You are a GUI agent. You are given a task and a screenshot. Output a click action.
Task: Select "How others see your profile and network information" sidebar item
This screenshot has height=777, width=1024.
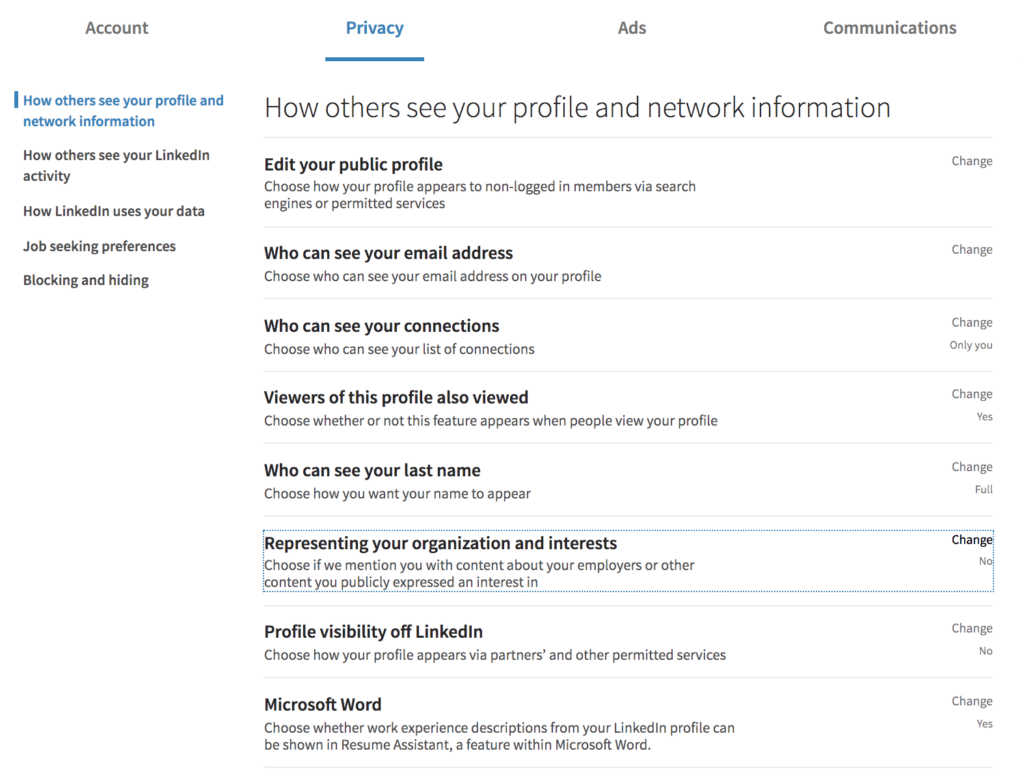[x=123, y=110]
